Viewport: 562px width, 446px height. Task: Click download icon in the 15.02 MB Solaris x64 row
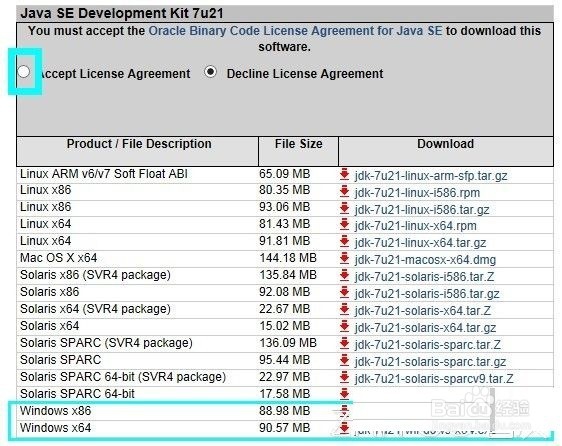[x=344, y=327]
